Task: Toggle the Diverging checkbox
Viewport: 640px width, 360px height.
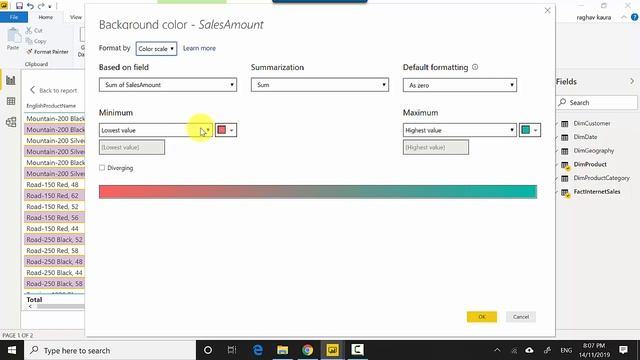Action: coord(102,168)
